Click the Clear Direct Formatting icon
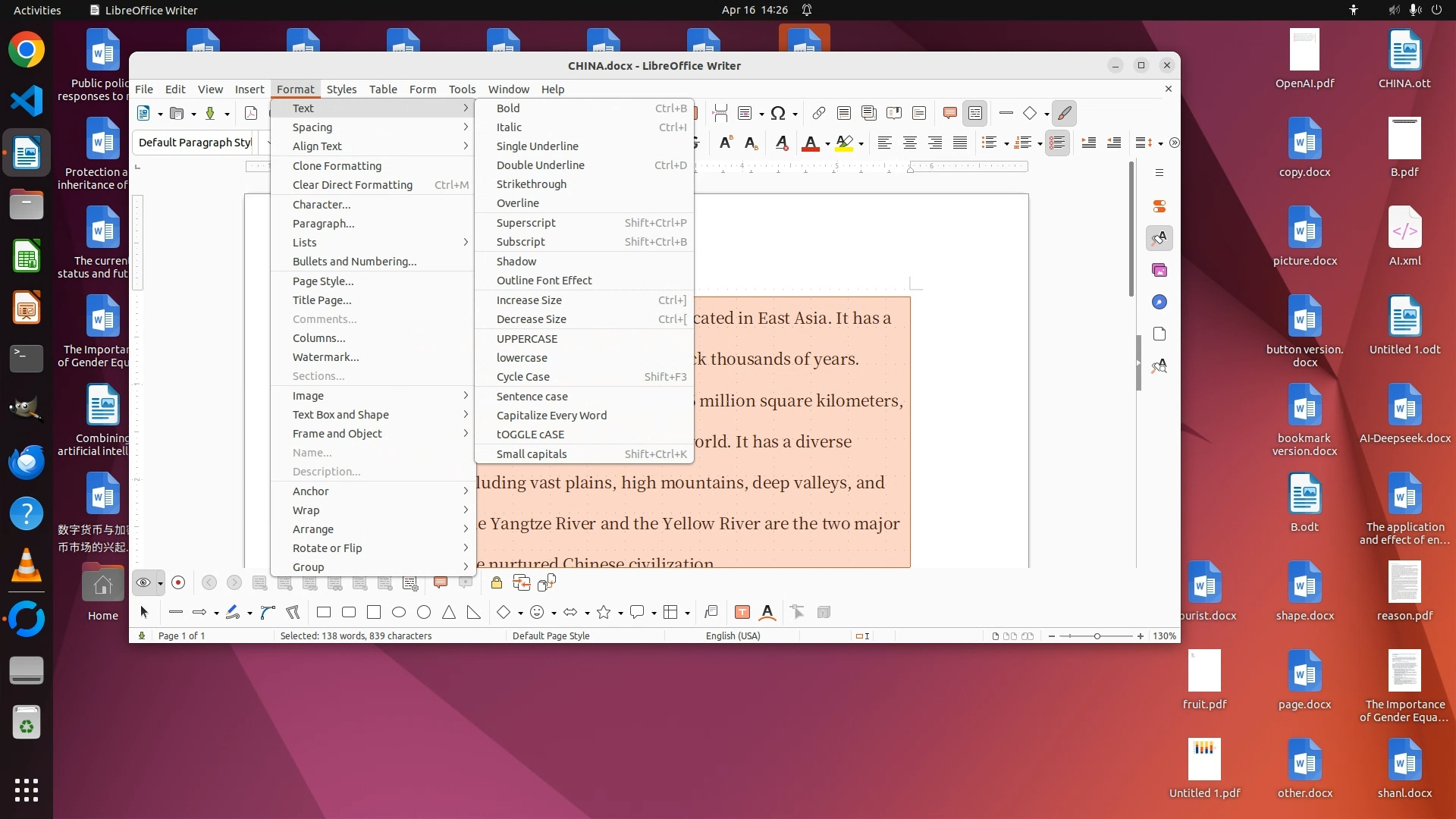 click(781, 143)
